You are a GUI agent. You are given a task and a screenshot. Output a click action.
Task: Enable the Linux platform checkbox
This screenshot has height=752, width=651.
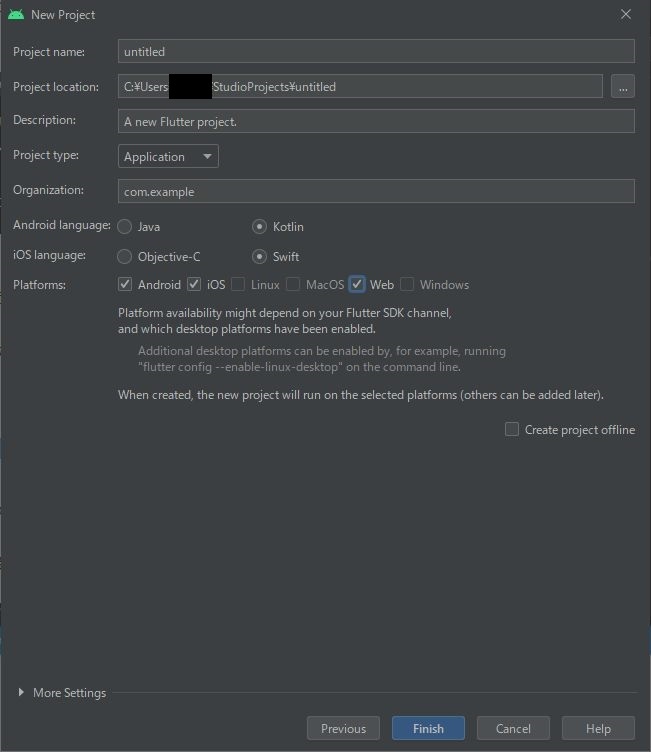point(238,284)
